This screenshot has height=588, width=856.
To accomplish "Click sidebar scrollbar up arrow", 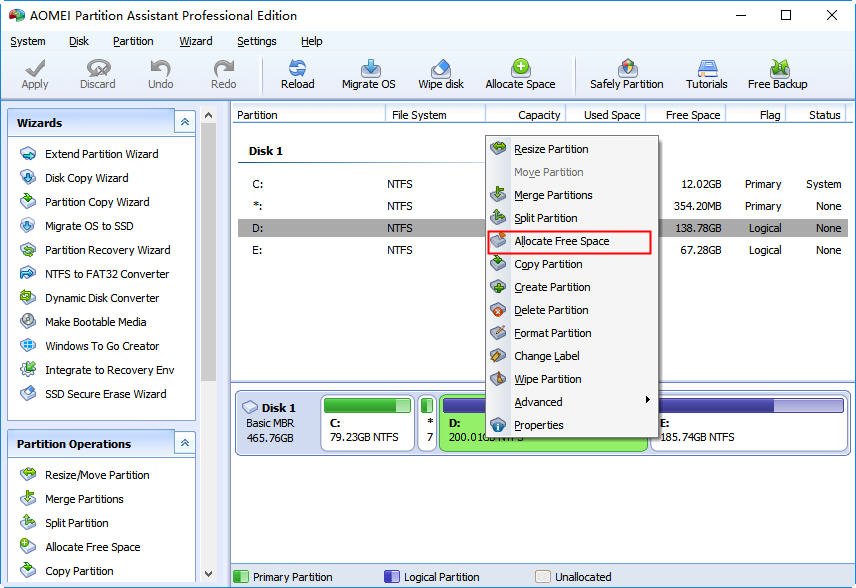I will pos(209,115).
